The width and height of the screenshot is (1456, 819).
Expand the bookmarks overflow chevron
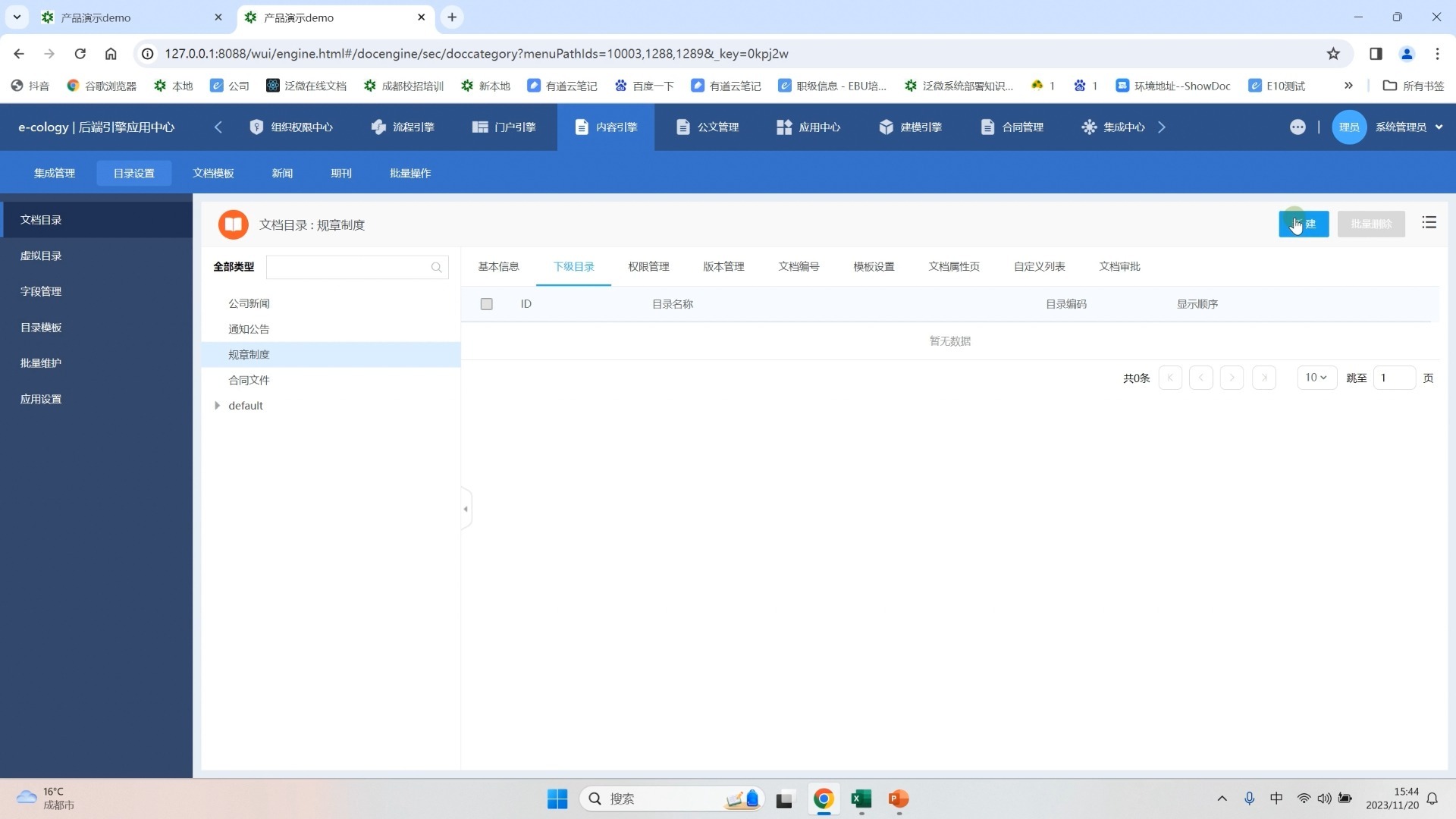click(1348, 86)
